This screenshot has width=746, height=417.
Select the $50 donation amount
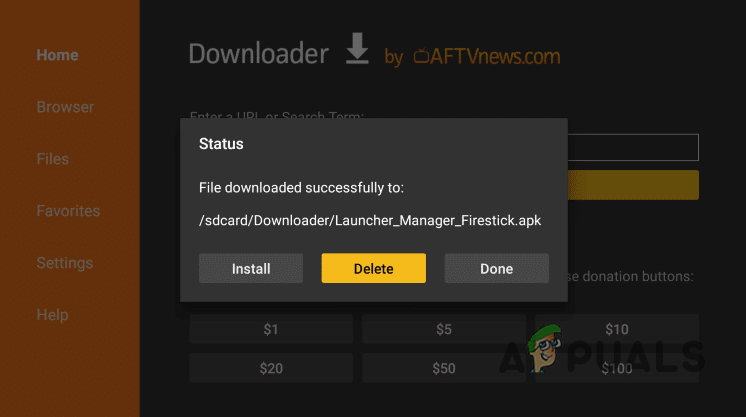point(444,368)
